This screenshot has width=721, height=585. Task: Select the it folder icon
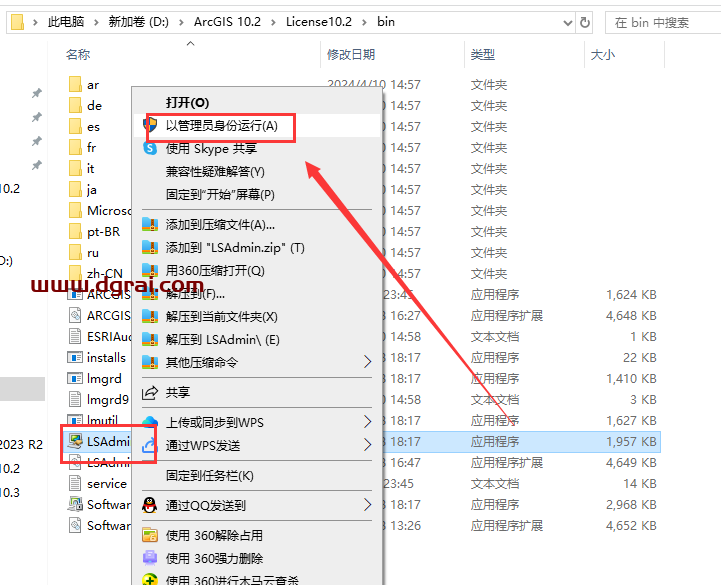[75, 168]
